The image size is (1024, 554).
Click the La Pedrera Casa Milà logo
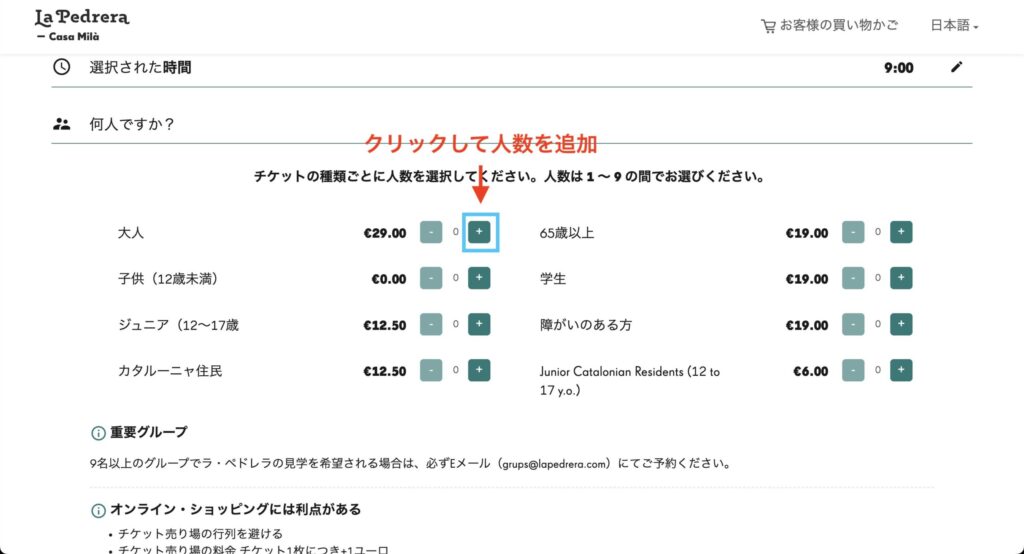[81, 24]
